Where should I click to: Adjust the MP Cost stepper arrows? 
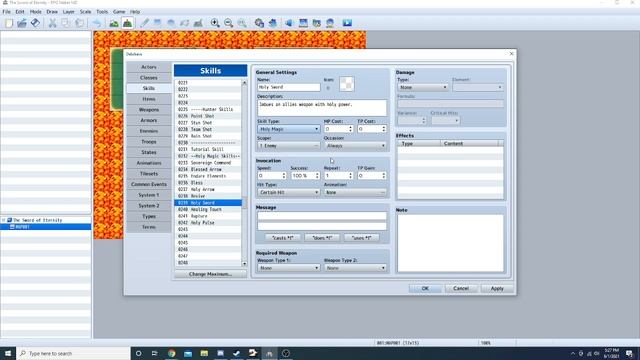pos(350,129)
